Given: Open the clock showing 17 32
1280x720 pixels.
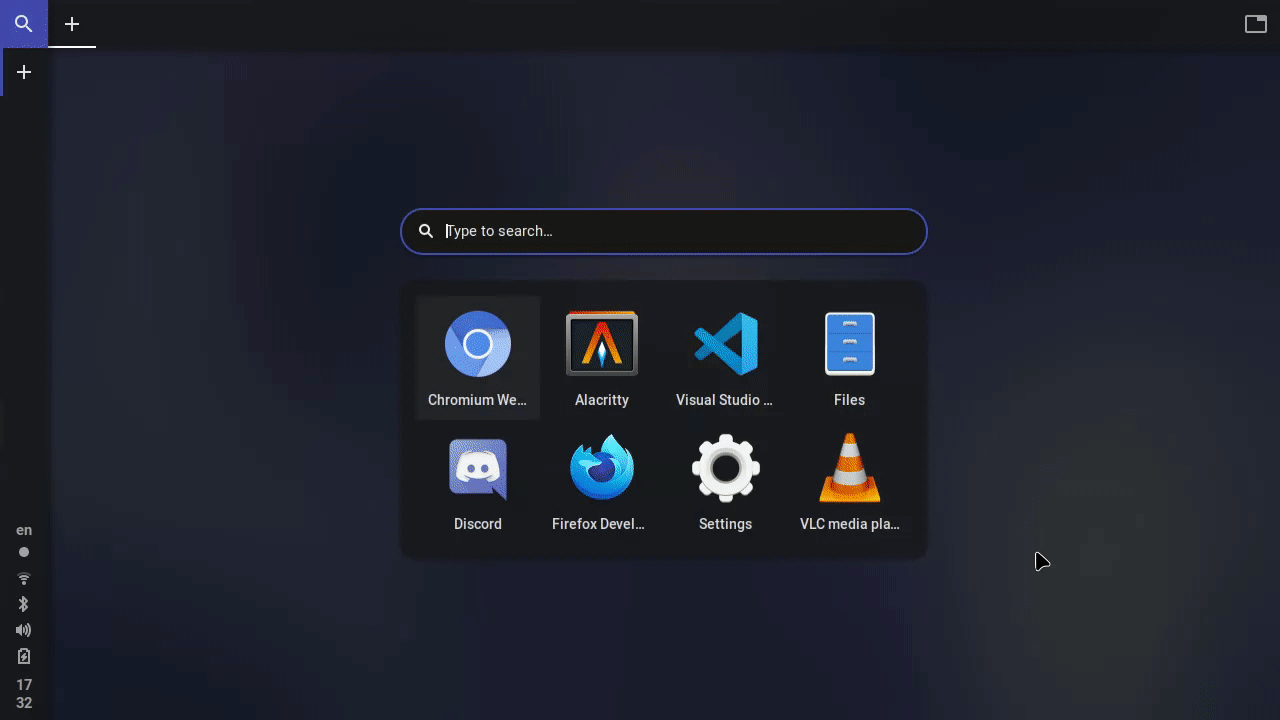Looking at the screenshot, I should coord(24,694).
